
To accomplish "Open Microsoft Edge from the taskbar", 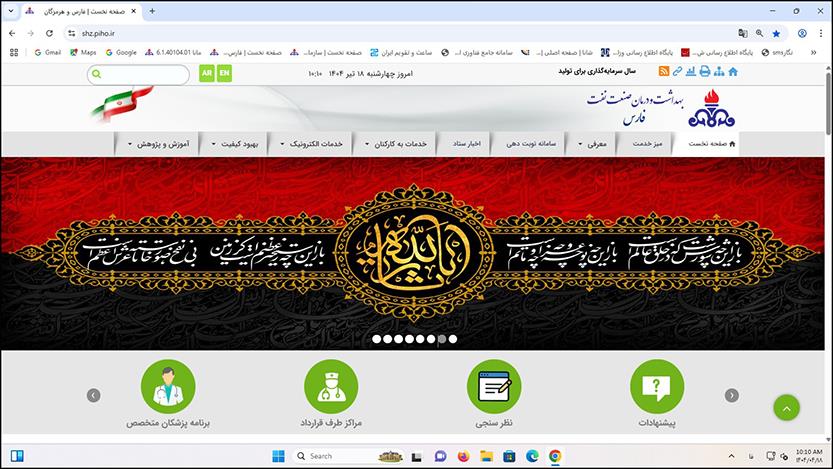I will (532, 456).
